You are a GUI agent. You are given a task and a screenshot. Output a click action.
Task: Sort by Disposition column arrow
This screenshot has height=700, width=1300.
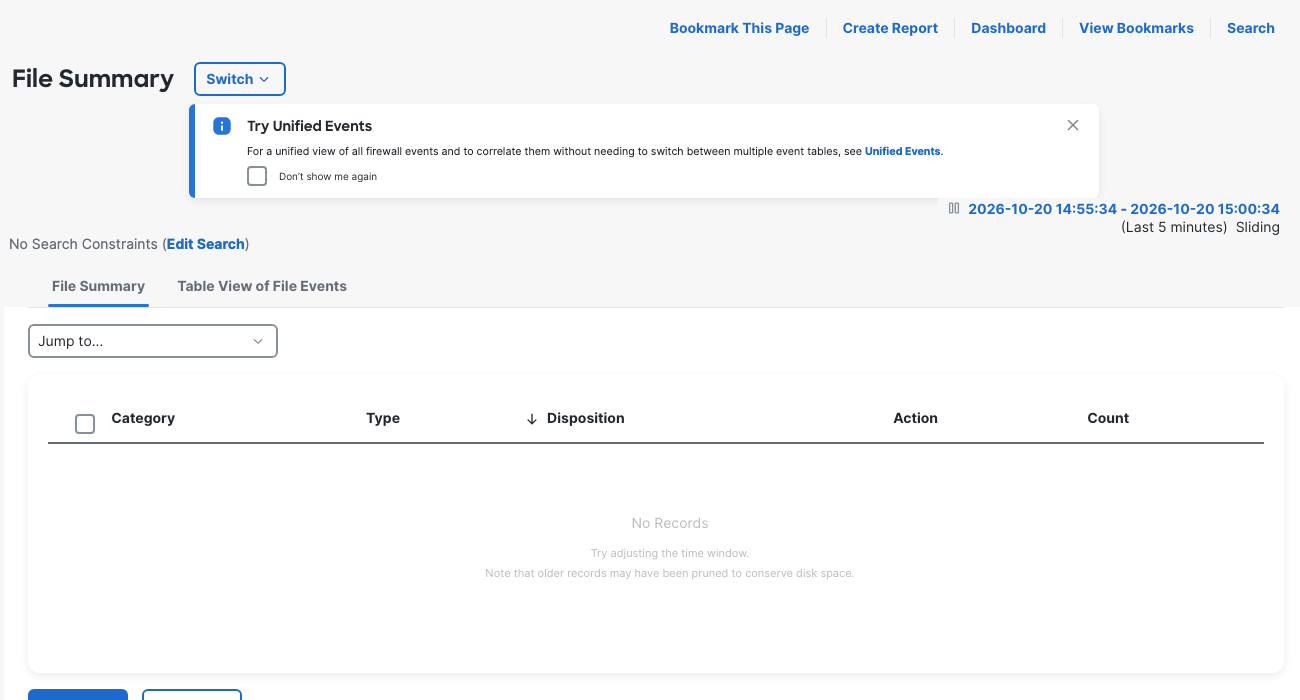(x=532, y=419)
